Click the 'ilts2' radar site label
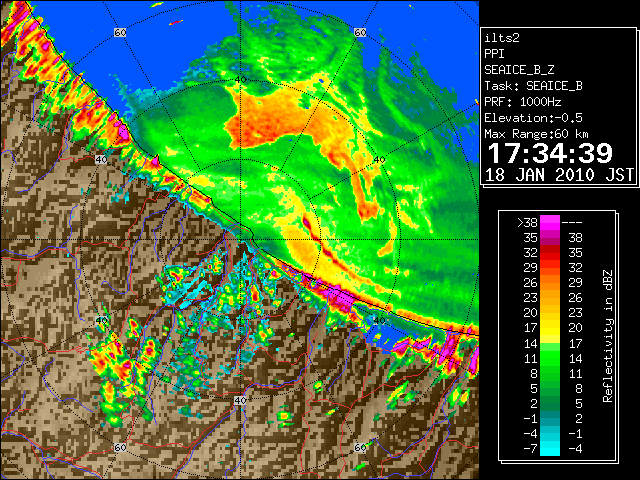Viewport: 640px width, 480px height. point(502,38)
